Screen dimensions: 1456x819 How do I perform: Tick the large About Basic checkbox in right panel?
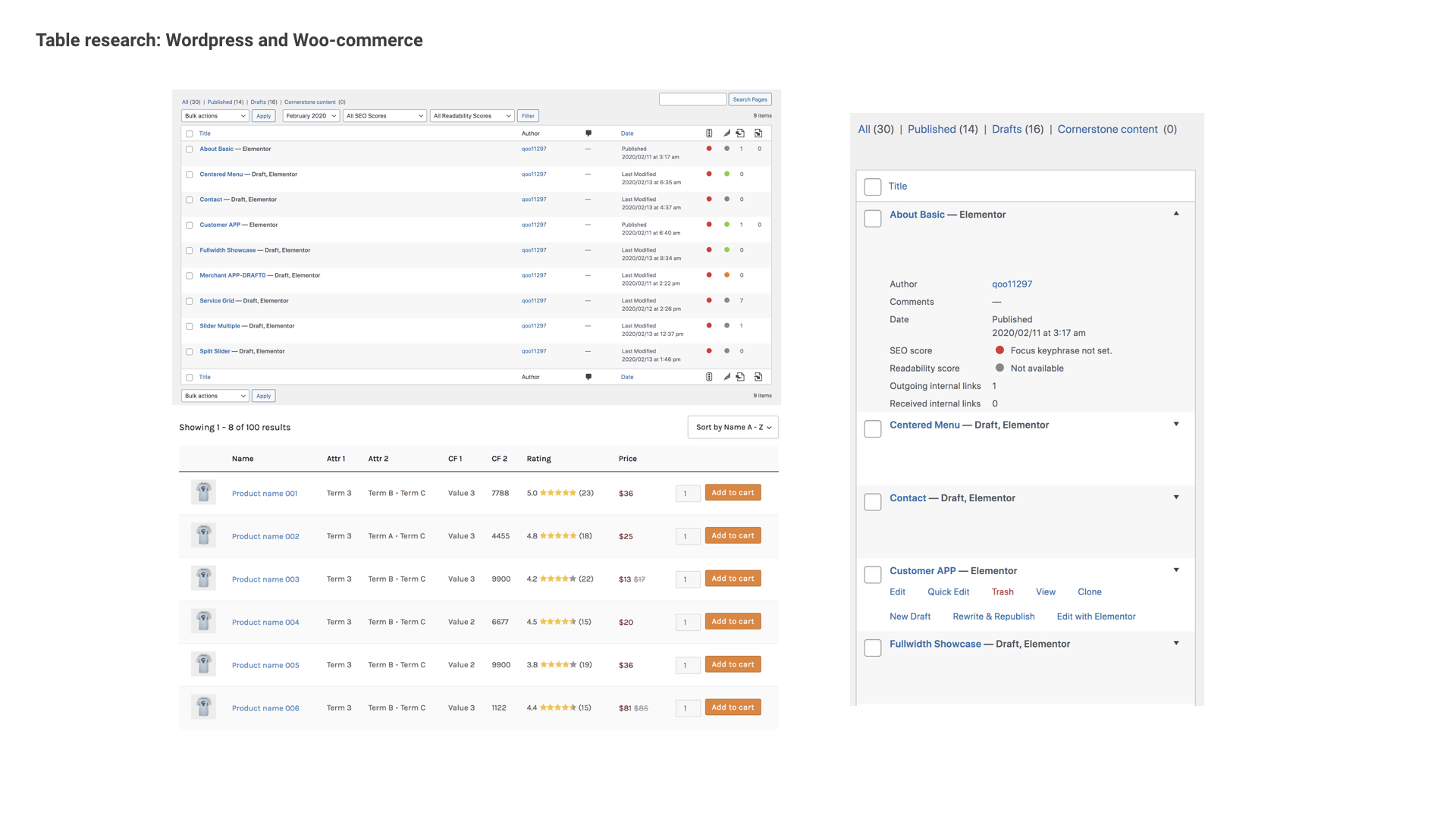point(873,218)
